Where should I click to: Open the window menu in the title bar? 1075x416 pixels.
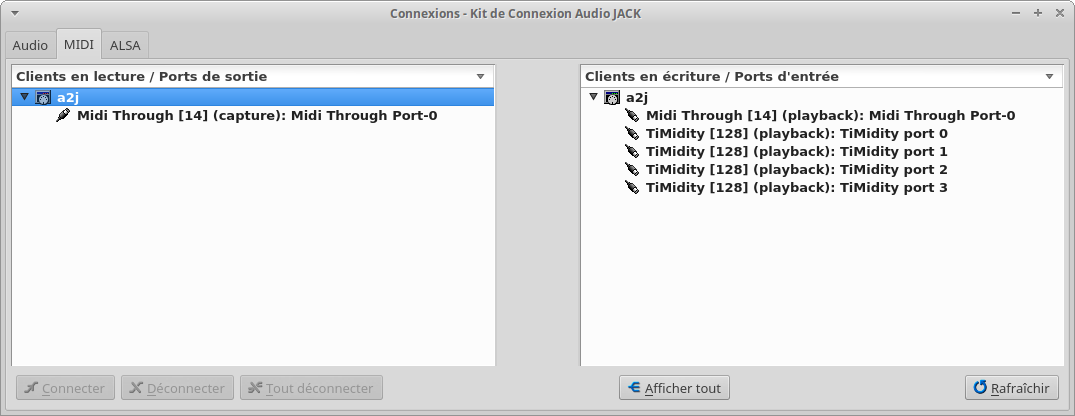(12, 13)
